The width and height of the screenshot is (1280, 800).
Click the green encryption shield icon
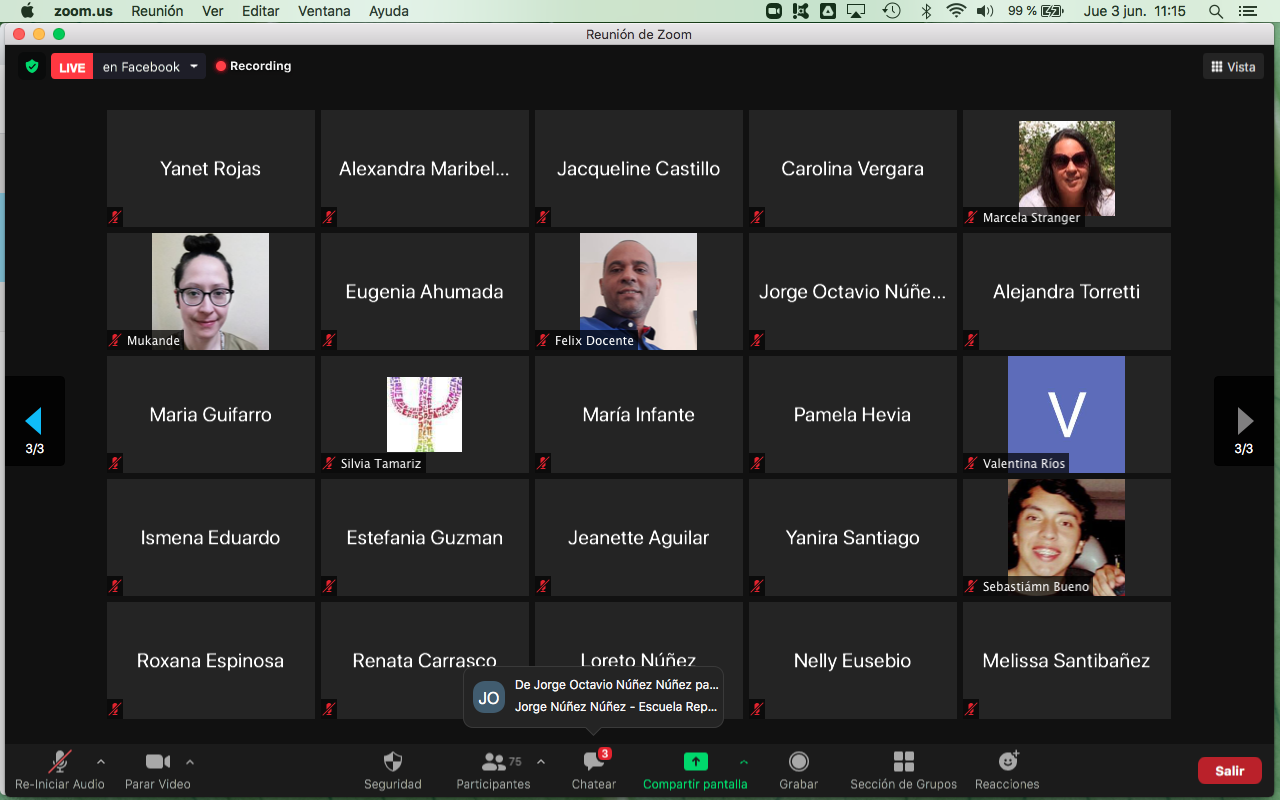tap(32, 67)
